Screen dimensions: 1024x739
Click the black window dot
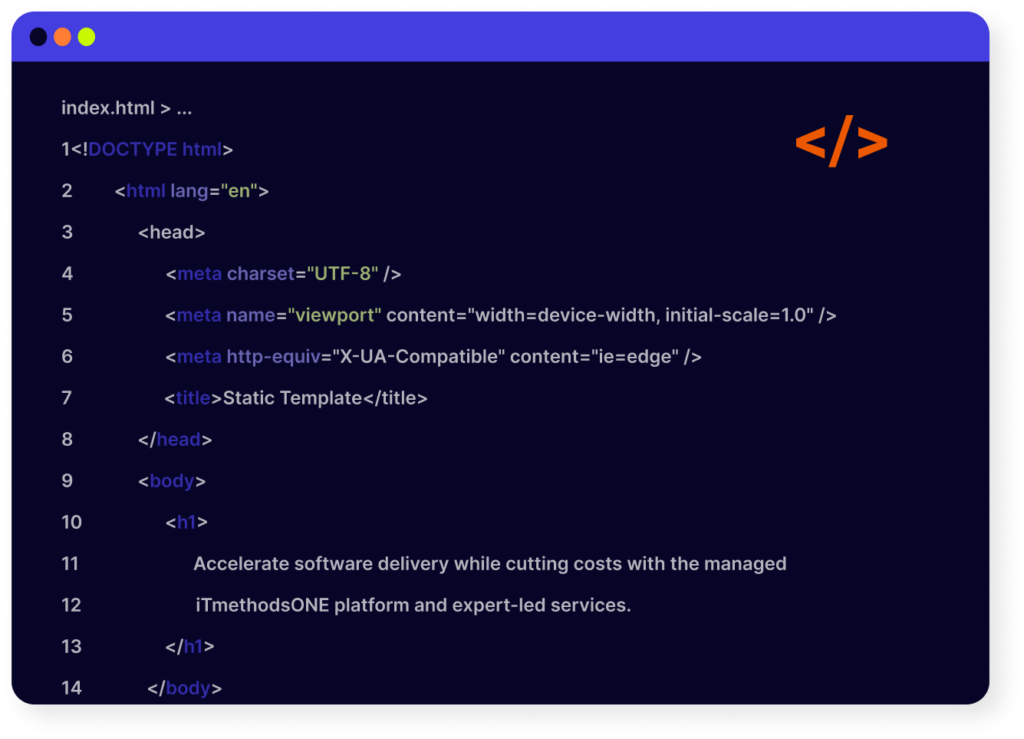coord(39,37)
